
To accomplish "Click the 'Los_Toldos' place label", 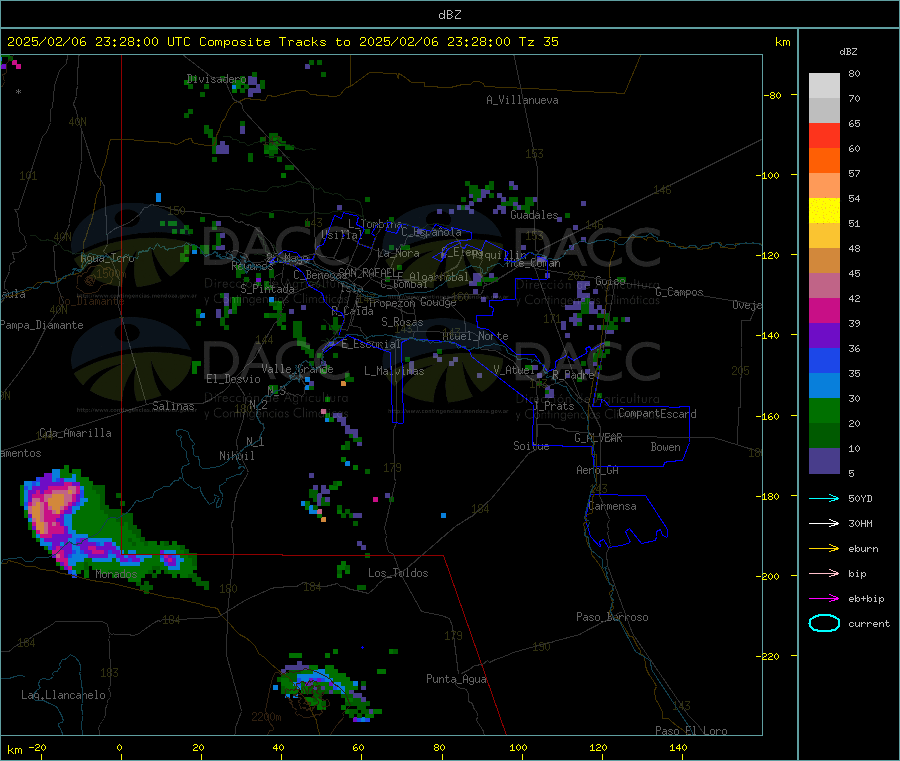I will click(x=398, y=573).
